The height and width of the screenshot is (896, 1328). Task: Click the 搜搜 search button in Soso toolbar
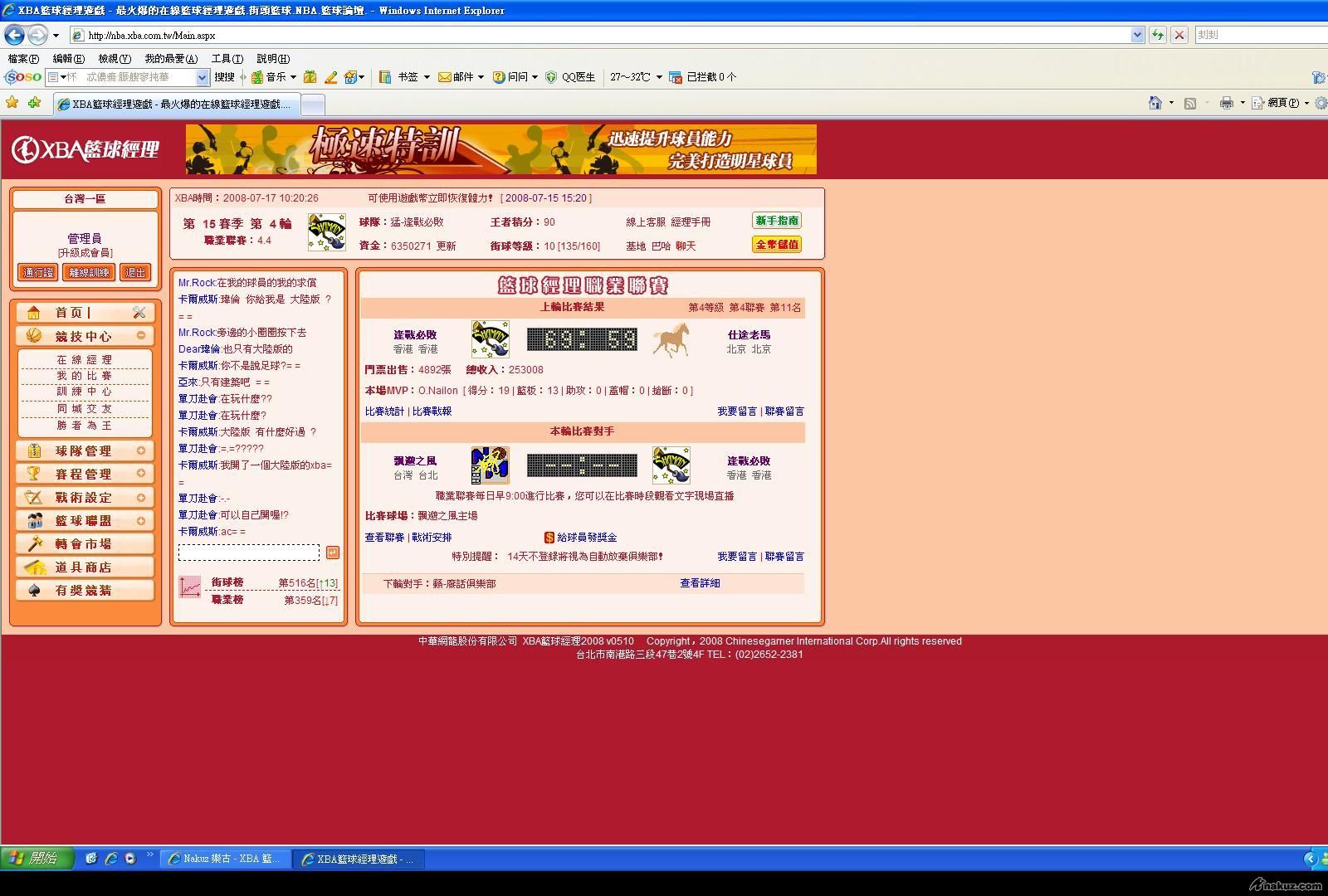pos(224,77)
